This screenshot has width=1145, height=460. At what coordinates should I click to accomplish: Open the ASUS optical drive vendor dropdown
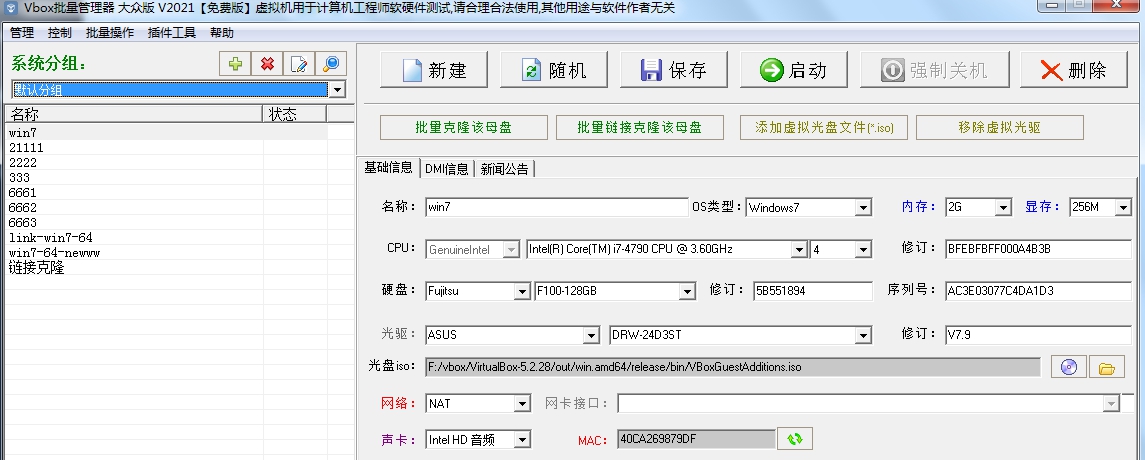[591, 336]
